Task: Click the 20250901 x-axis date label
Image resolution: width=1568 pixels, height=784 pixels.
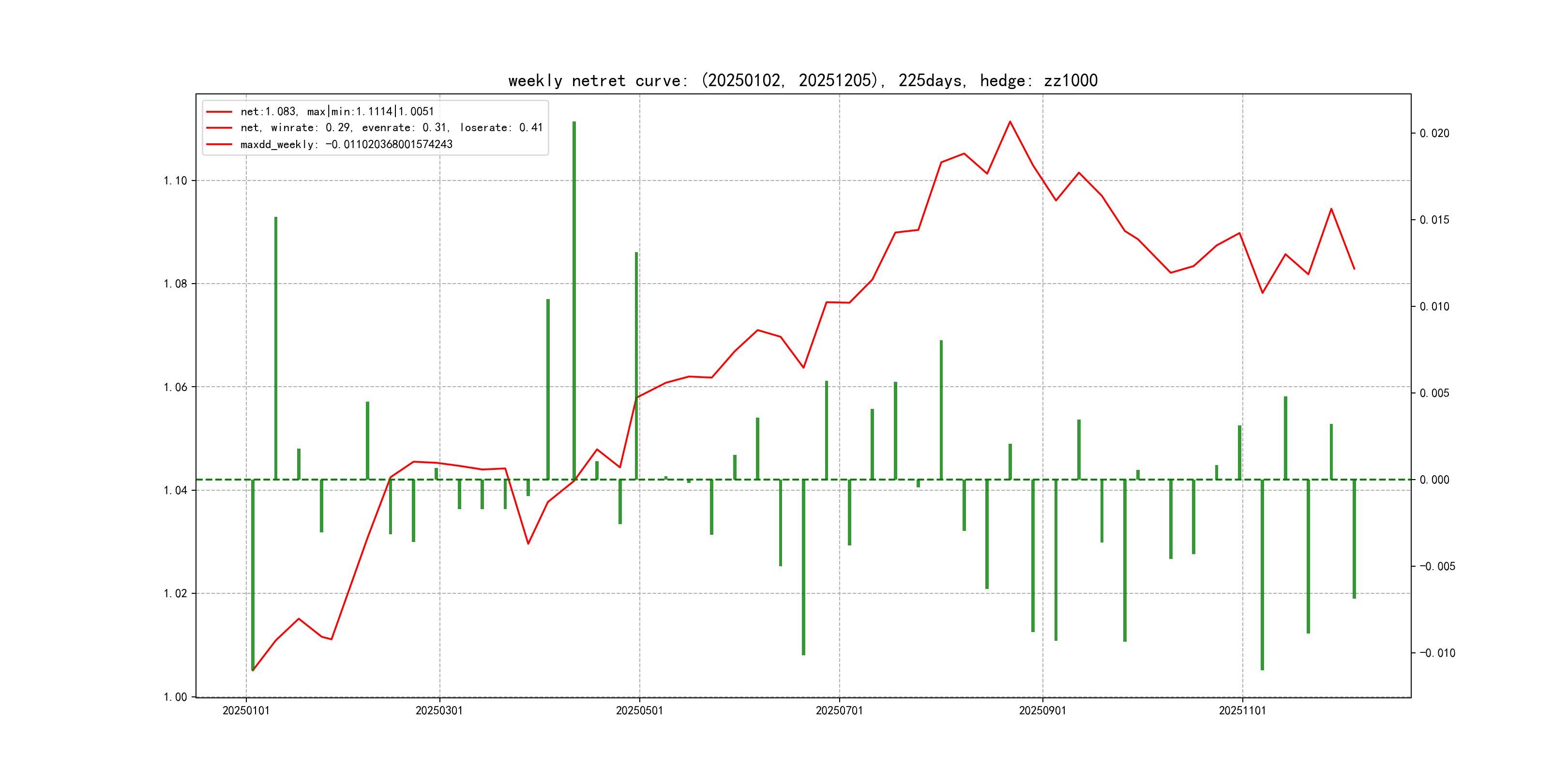Action: 1042,710
